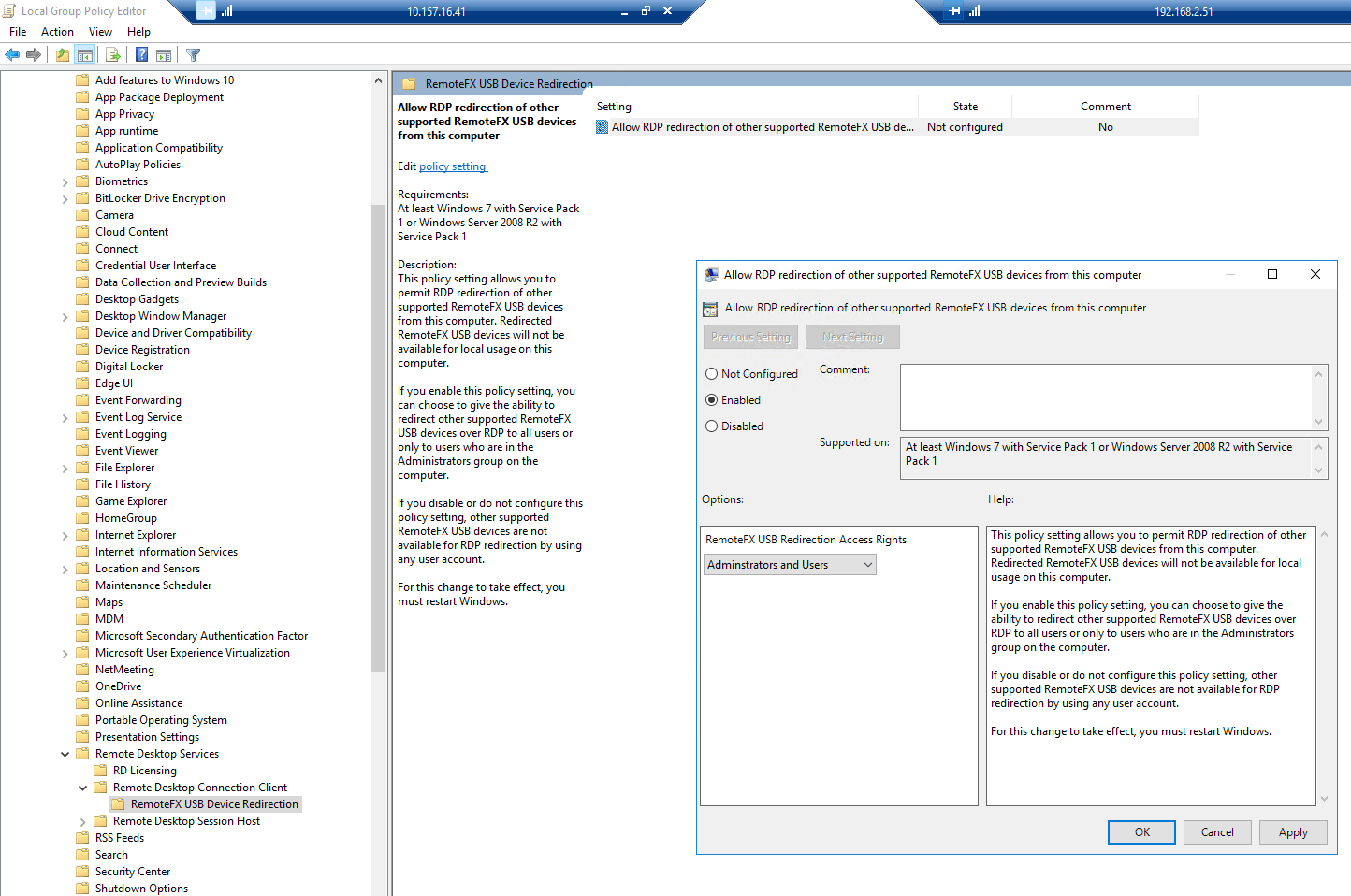Select the 'App Privacy' tree item
Screen dimensions: 1351x896
point(124,114)
